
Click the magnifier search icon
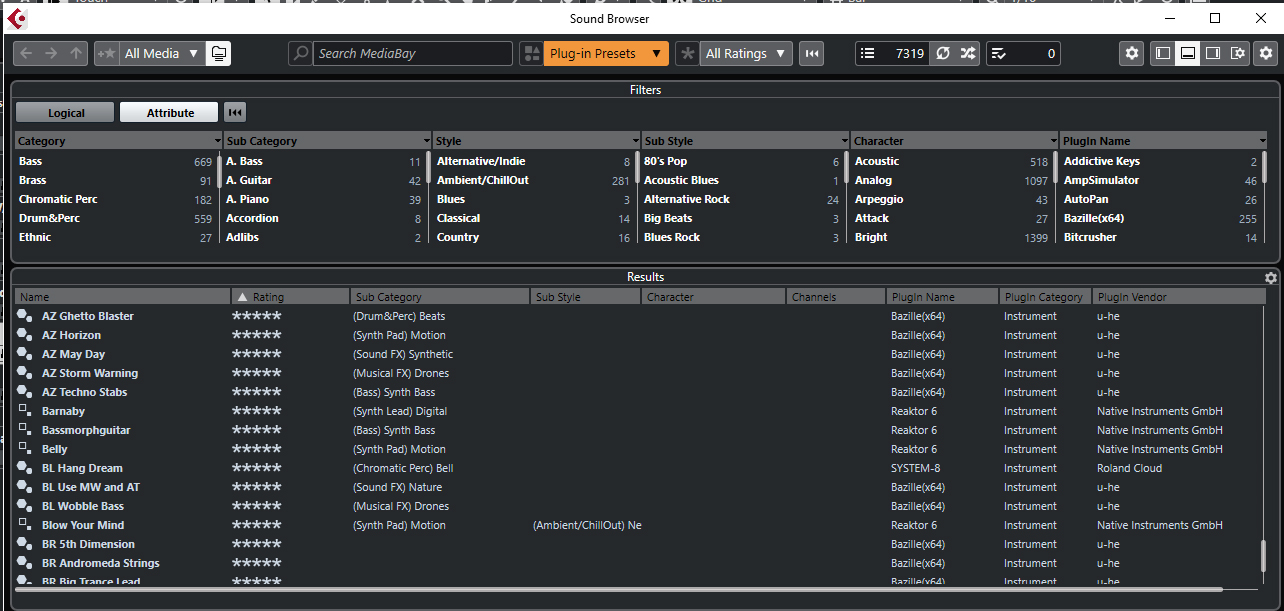[300, 53]
